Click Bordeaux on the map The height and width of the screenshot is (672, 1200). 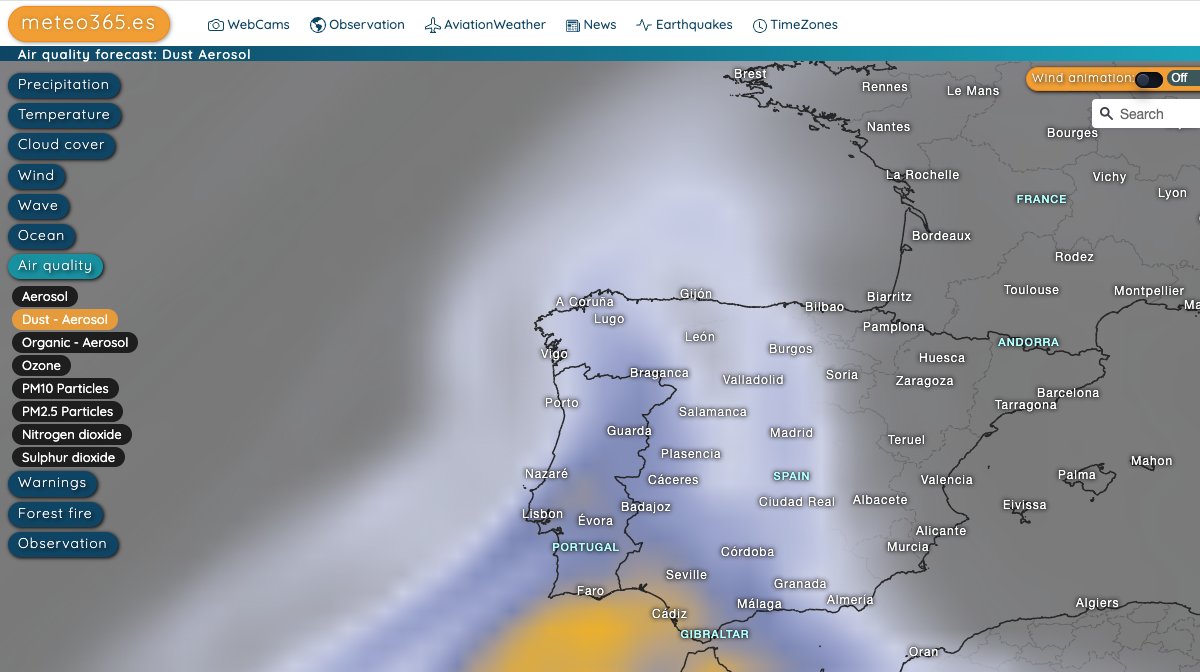[941, 236]
